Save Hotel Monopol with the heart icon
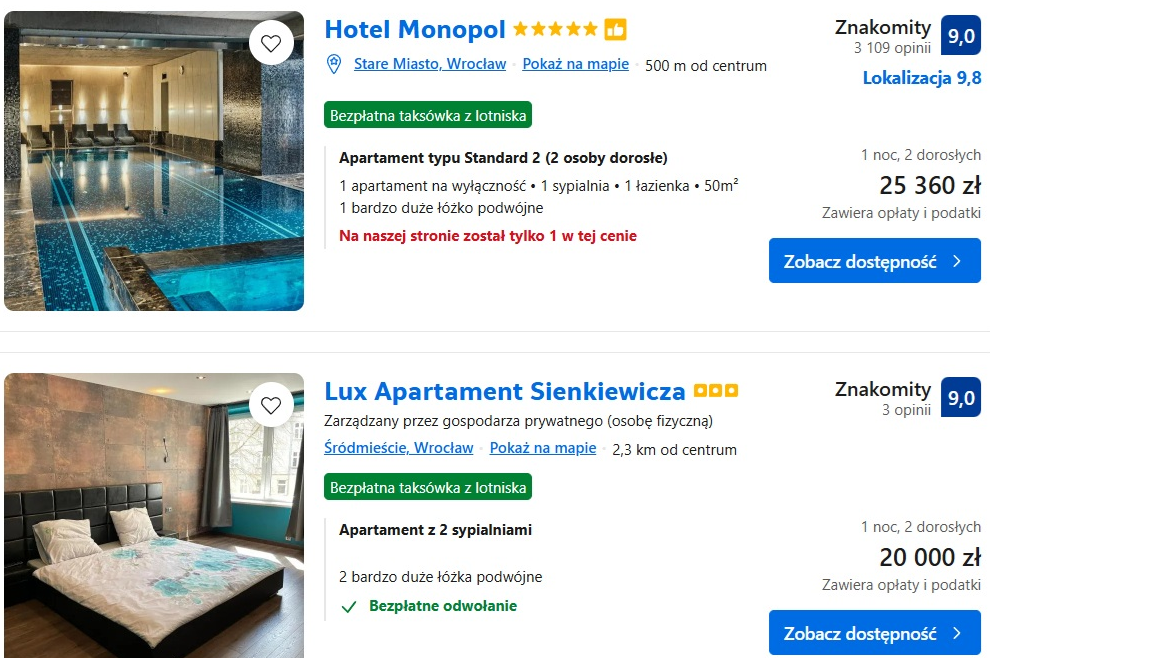The width and height of the screenshot is (1152, 658). pyautogui.click(x=271, y=43)
